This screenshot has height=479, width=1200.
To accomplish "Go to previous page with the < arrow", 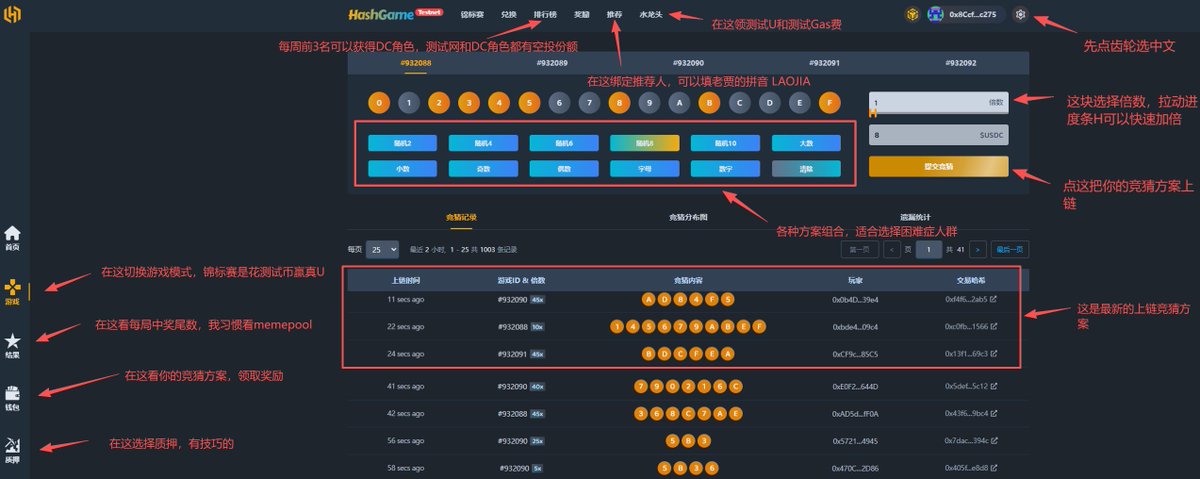I will click(x=890, y=249).
